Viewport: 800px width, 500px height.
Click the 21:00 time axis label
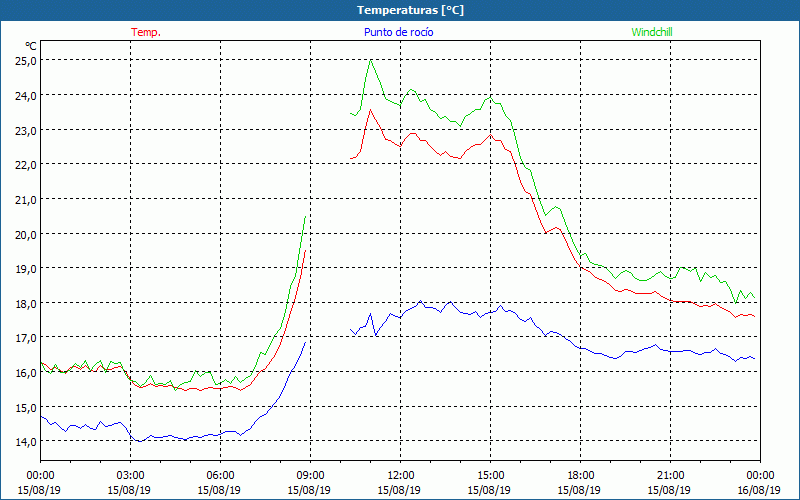pos(670,476)
